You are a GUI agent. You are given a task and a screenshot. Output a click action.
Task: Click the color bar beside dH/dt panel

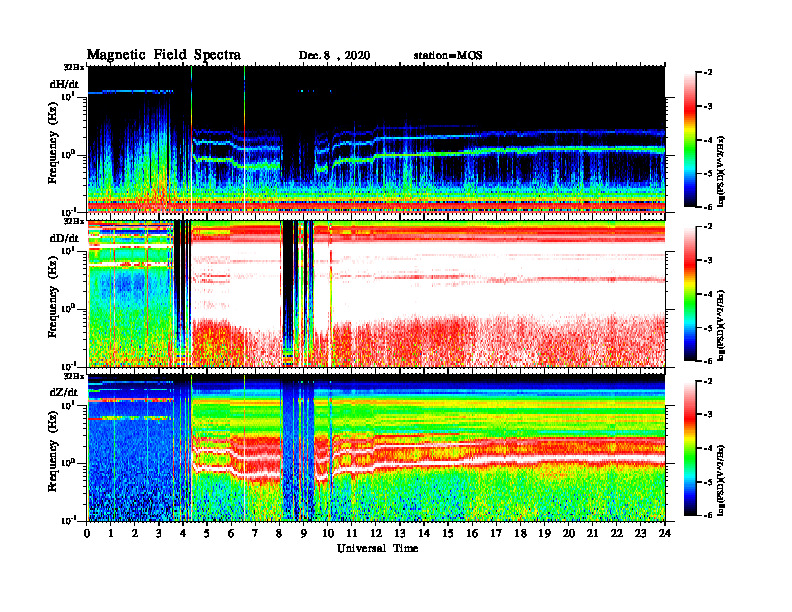tap(690, 139)
